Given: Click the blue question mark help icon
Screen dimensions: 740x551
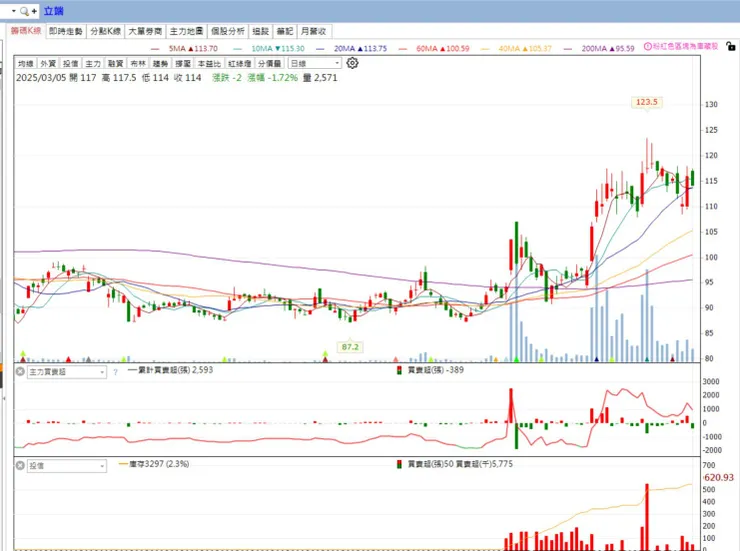Looking at the screenshot, I should [116, 372].
